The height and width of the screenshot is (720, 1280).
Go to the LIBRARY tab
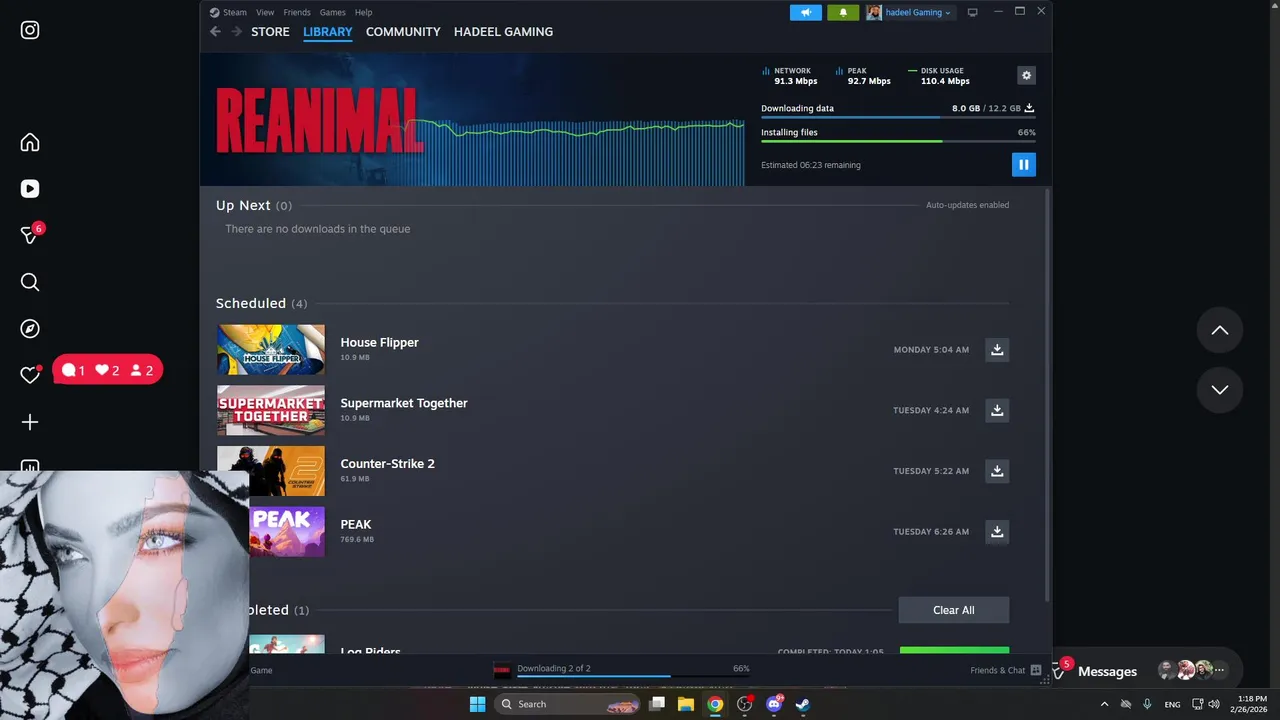pos(328,32)
